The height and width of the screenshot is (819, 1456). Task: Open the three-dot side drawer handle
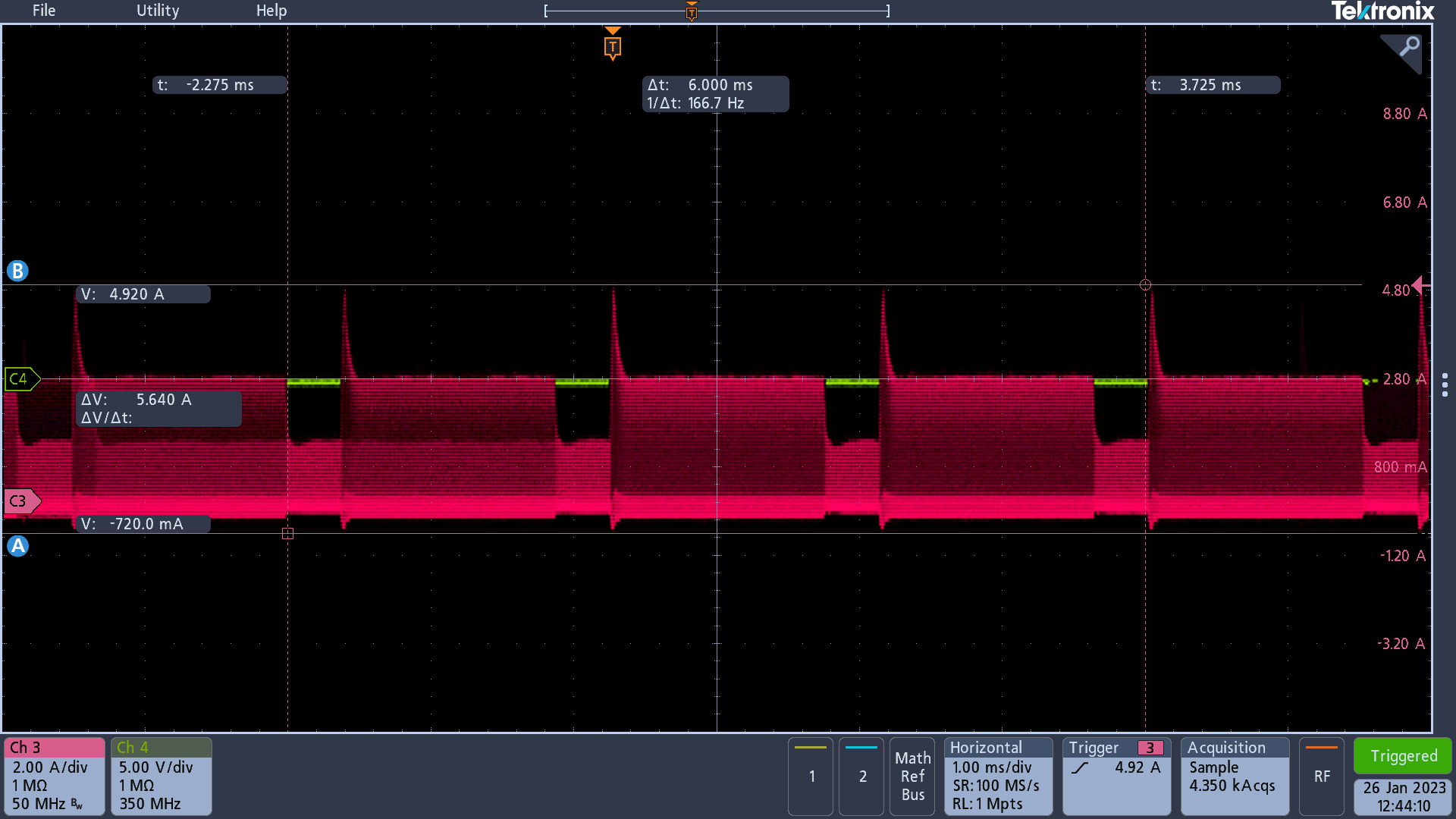tap(1445, 384)
